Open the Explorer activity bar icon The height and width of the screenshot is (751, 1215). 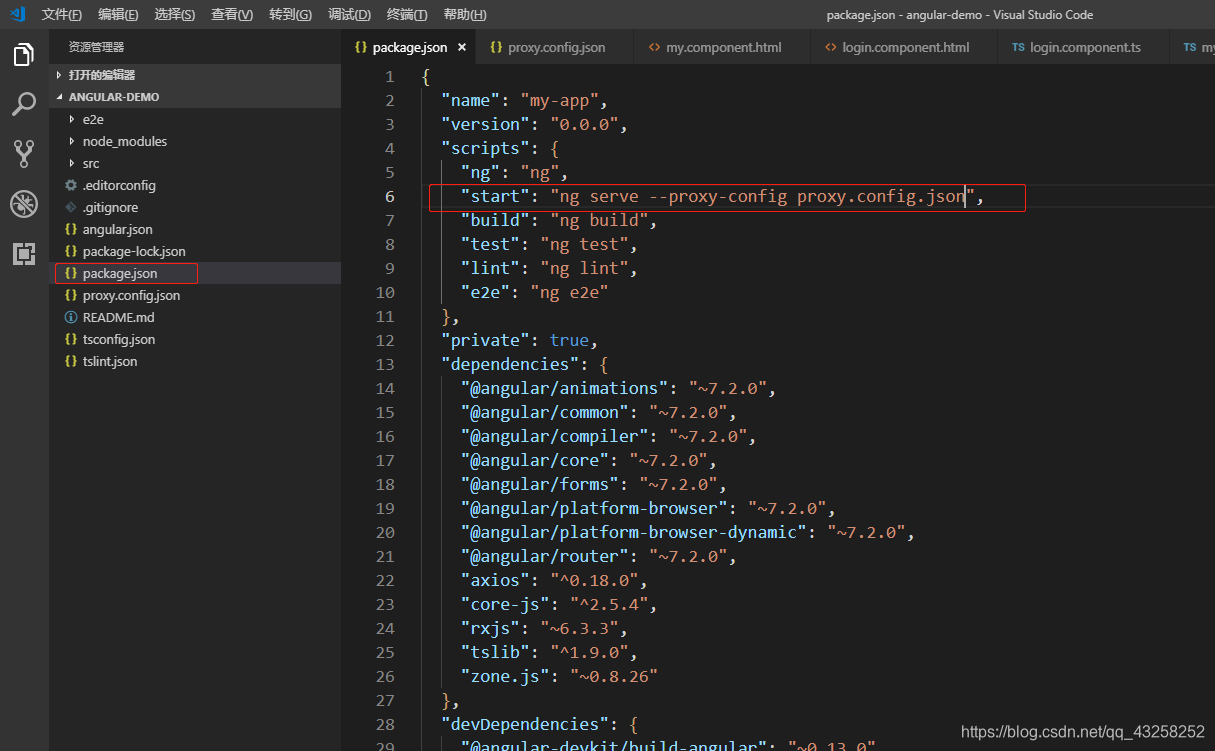[24, 55]
